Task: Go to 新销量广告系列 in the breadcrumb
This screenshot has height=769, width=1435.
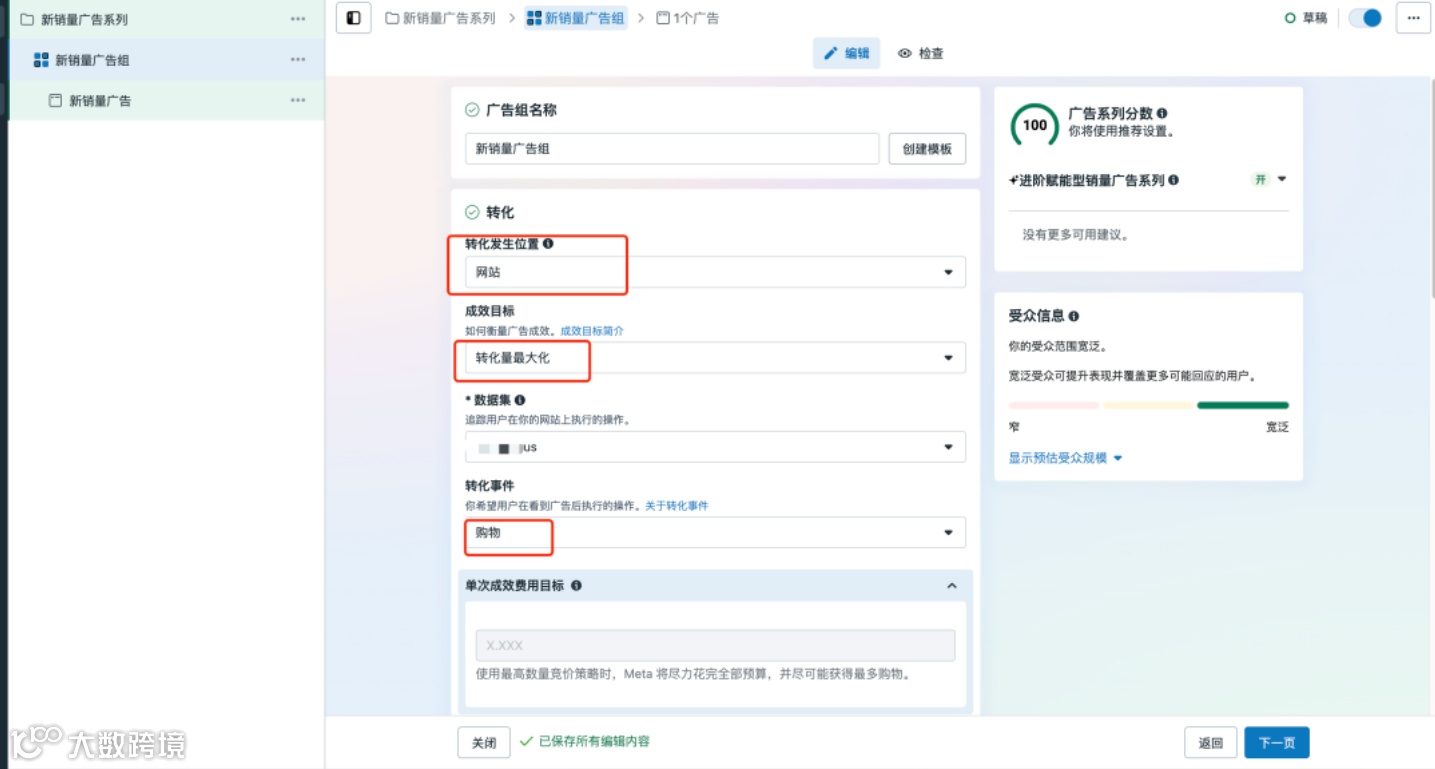Action: coord(440,18)
